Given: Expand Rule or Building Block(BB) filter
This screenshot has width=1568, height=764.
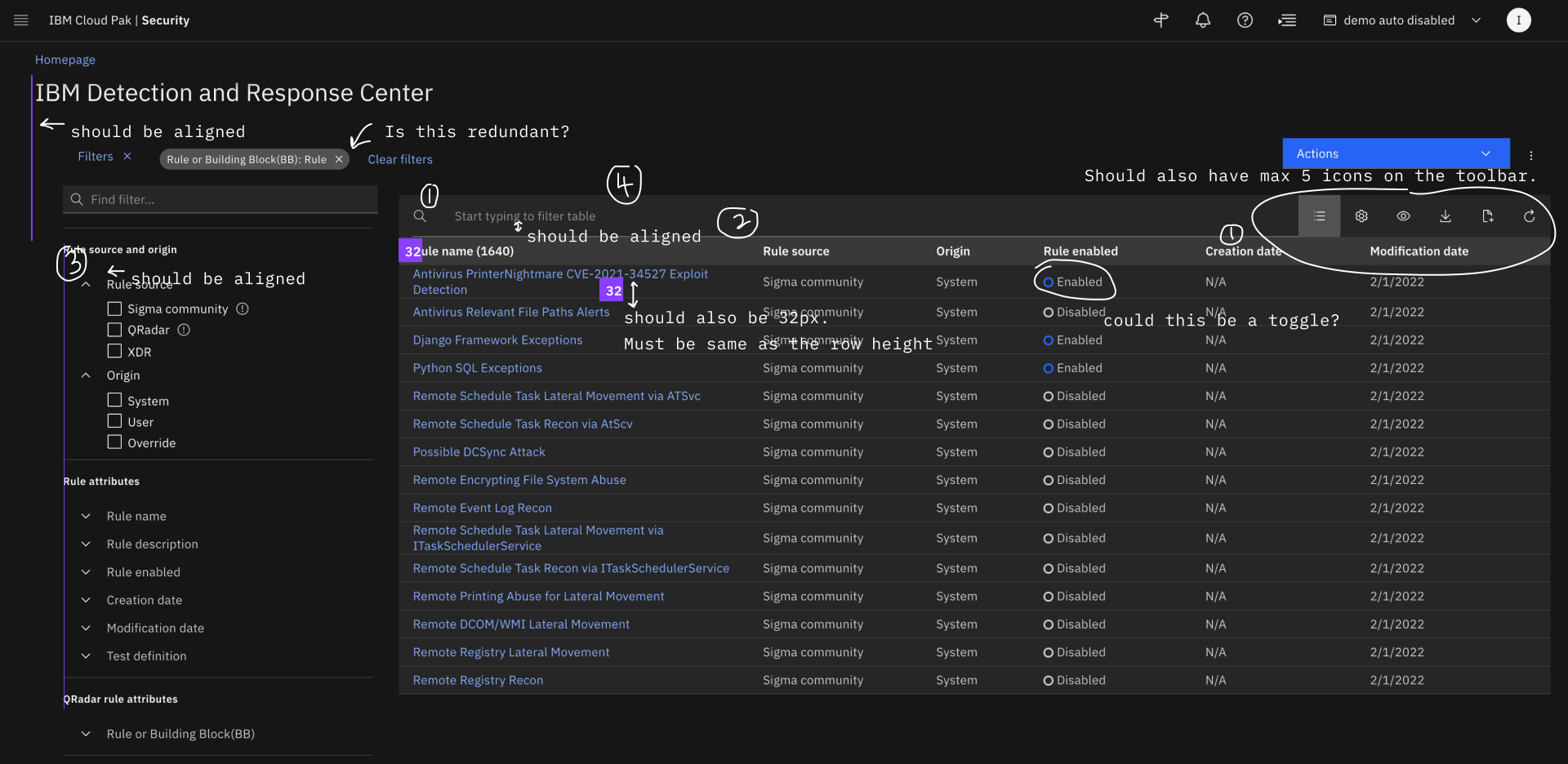Looking at the screenshot, I should pyautogui.click(x=86, y=734).
